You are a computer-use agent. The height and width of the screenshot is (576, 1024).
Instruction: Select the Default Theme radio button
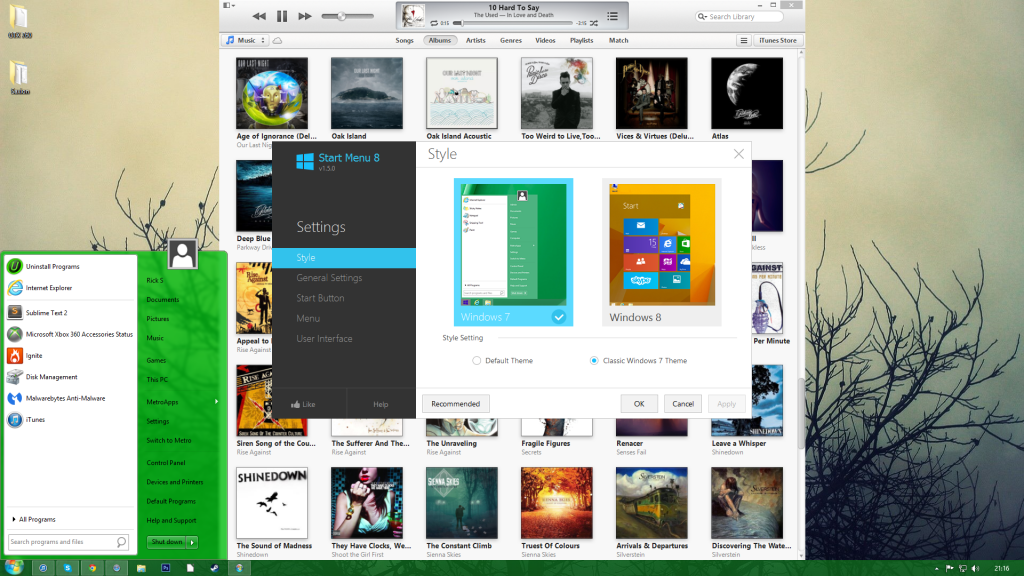click(x=477, y=360)
